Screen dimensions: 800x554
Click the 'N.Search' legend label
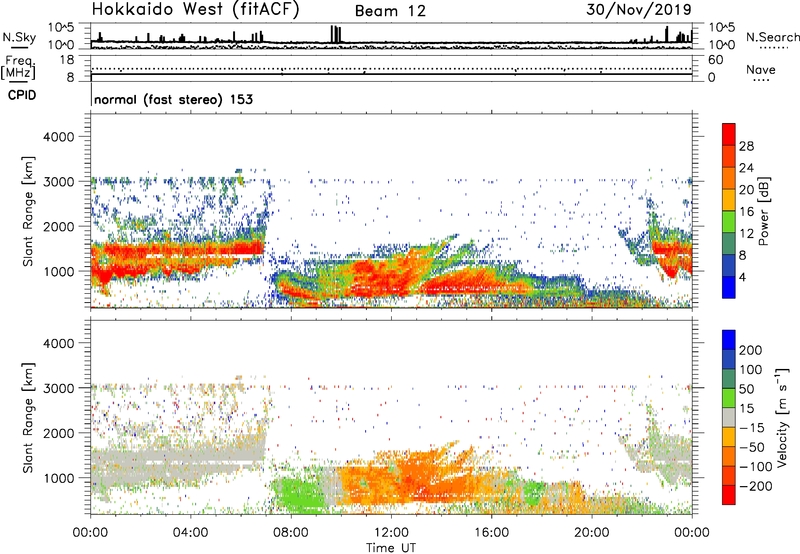pyautogui.click(x=772, y=37)
